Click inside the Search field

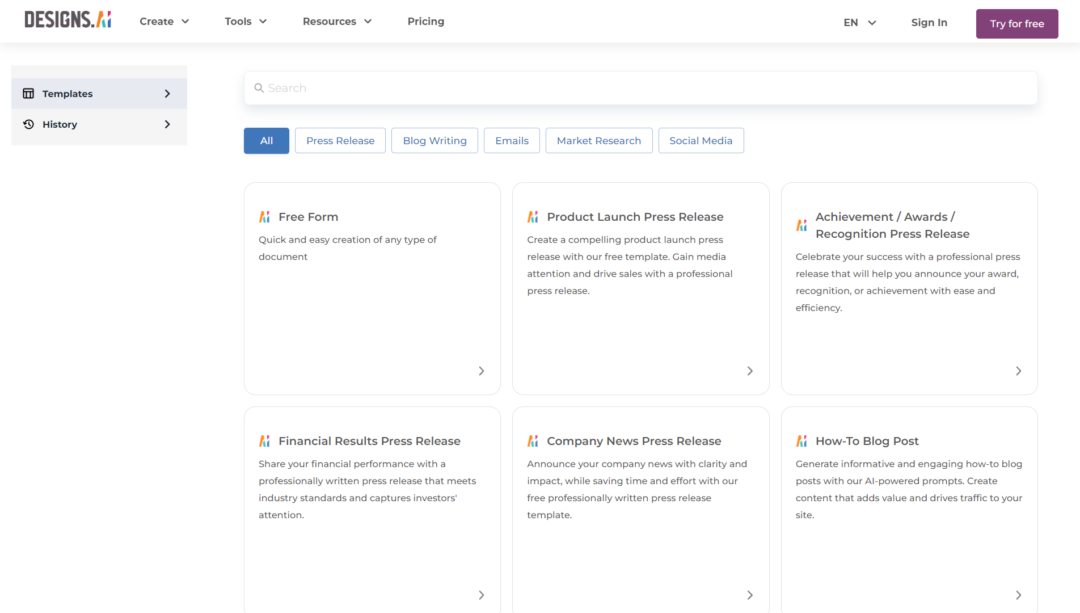coord(500,88)
